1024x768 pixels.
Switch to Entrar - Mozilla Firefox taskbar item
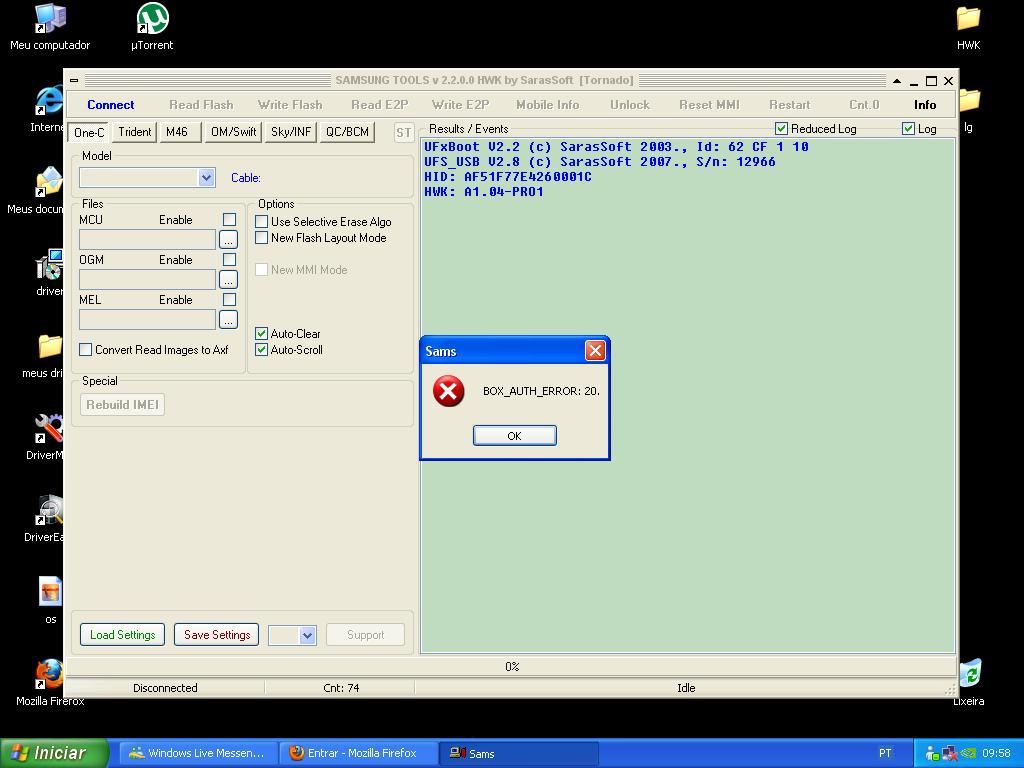[x=358, y=753]
